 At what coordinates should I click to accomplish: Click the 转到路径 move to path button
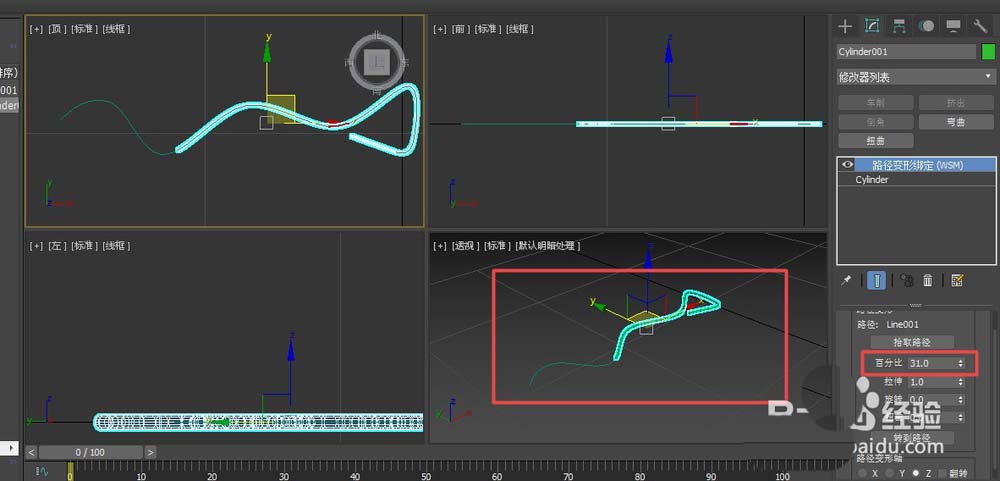(x=912, y=438)
